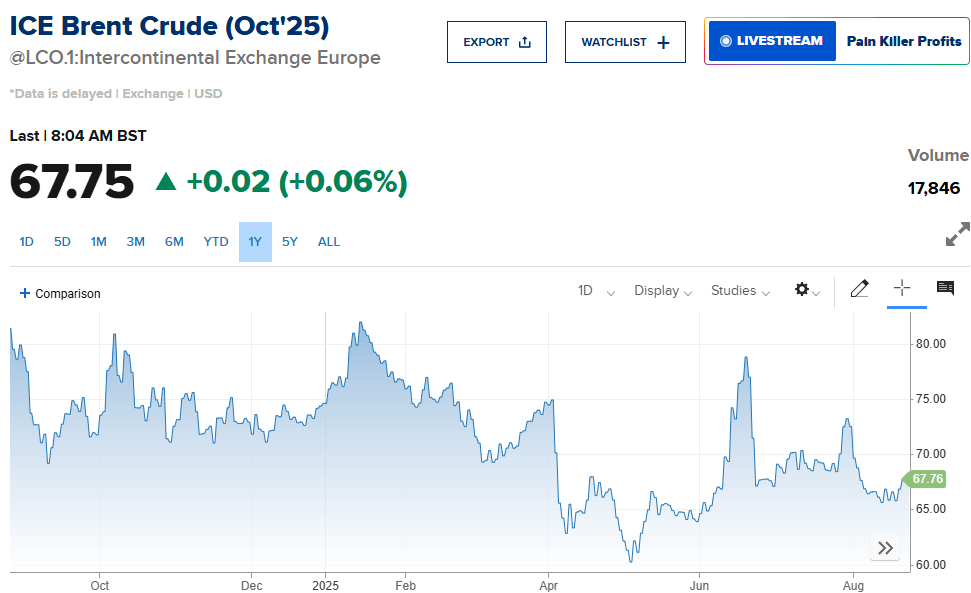Screen dimensions: 971x593
Task: Open the Display dropdown
Action: pos(663,291)
